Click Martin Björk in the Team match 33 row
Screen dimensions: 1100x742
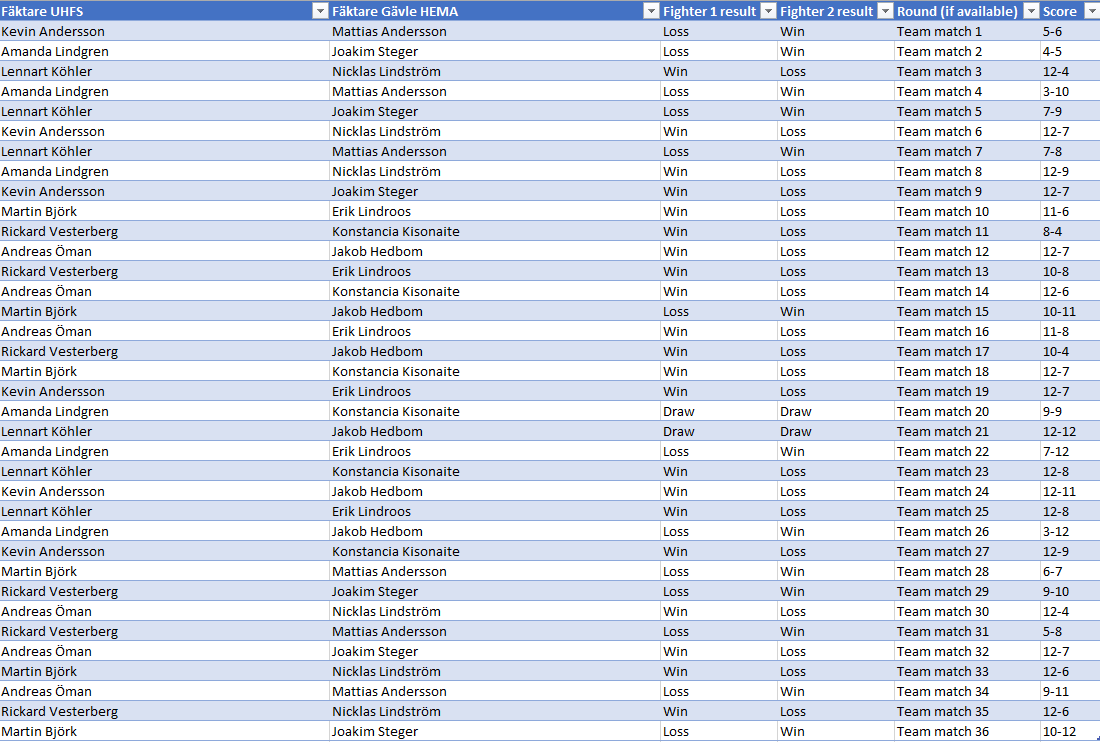coord(165,671)
